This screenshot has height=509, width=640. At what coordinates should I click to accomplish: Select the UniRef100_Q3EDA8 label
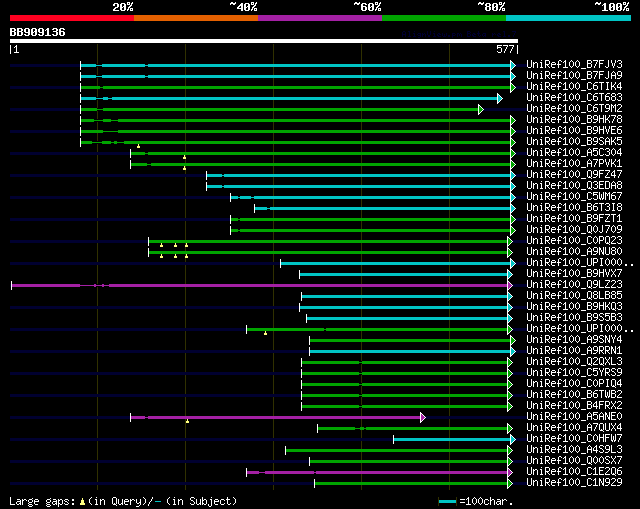(574, 186)
